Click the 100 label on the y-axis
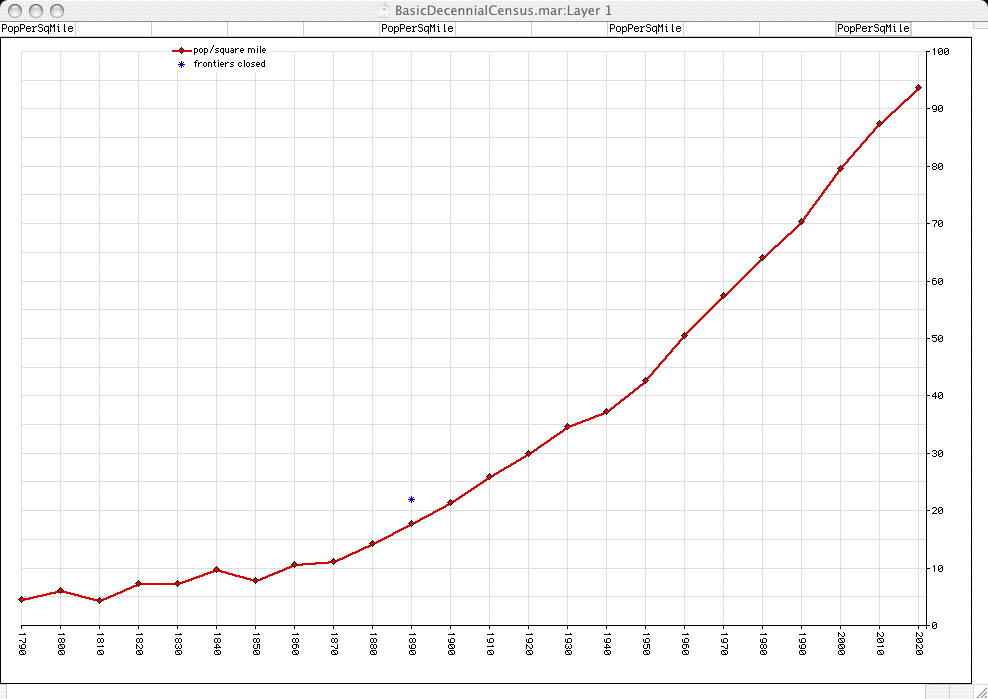Screen dimensions: 988x699 pyautogui.click(x=939, y=51)
